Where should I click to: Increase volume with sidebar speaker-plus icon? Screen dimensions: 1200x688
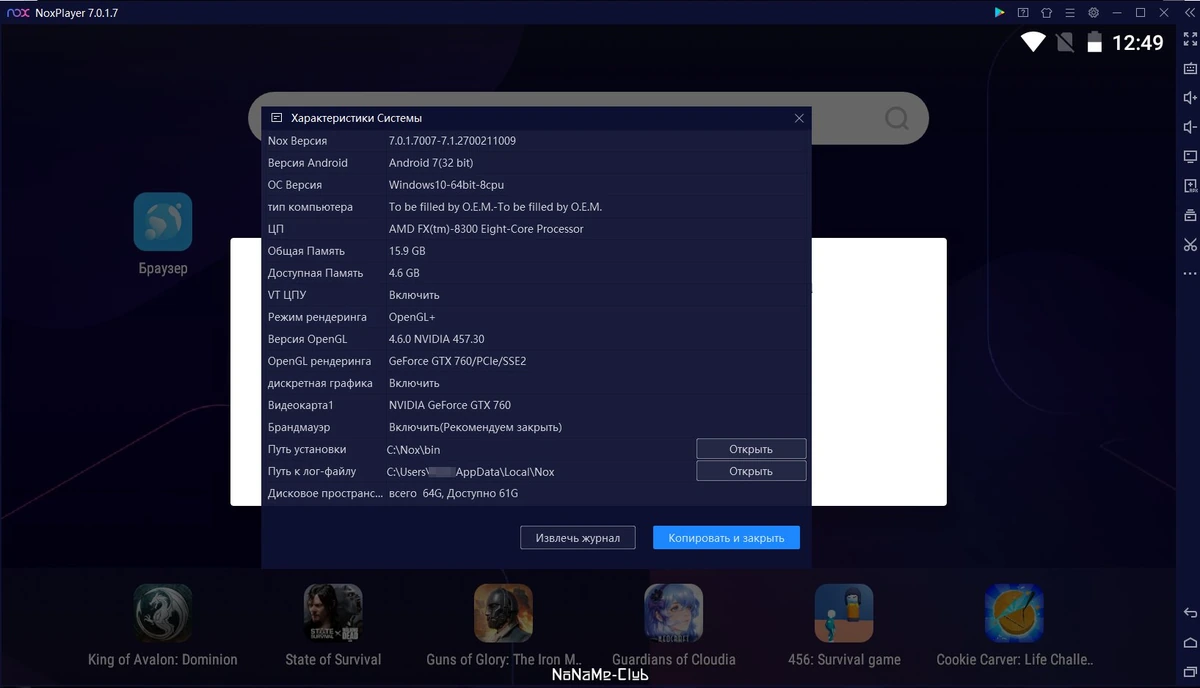(x=1190, y=98)
